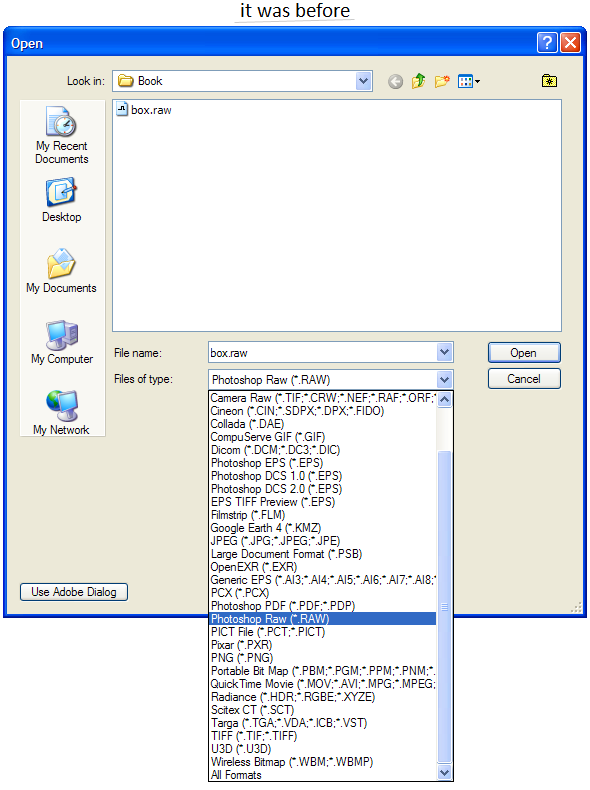The image size is (590, 790).
Task: Choose Photoshop DCS 1.0 format
Action: tap(322, 476)
